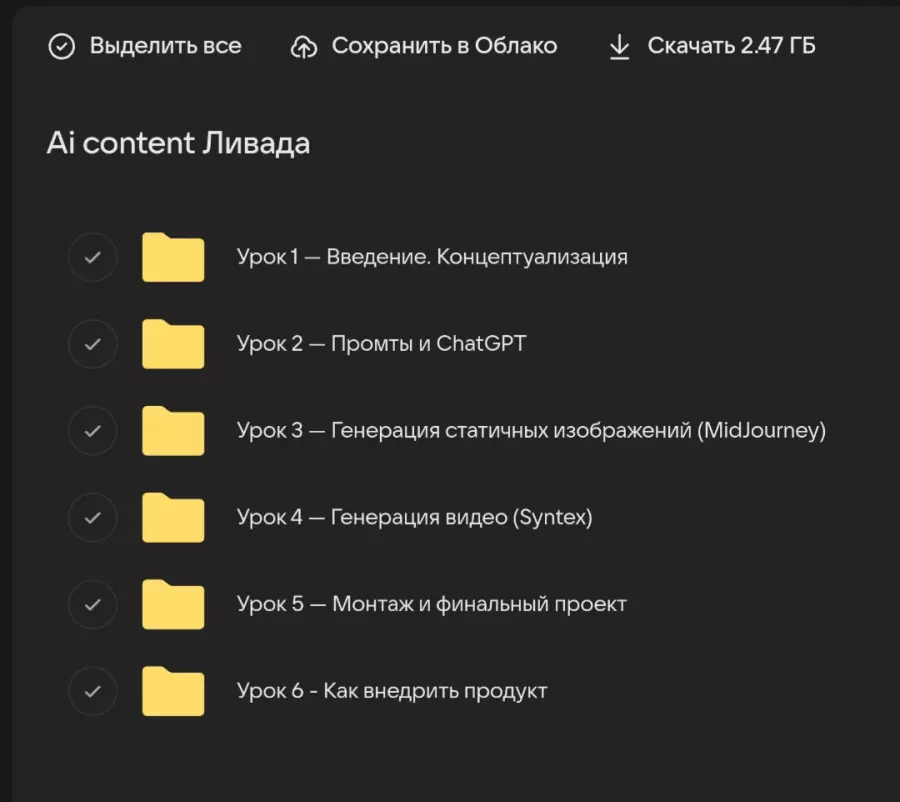Viewport: 900px width, 802px height.
Task: Open the folder icon for Урок 6
Action: pyautogui.click(x=172, y=691)
